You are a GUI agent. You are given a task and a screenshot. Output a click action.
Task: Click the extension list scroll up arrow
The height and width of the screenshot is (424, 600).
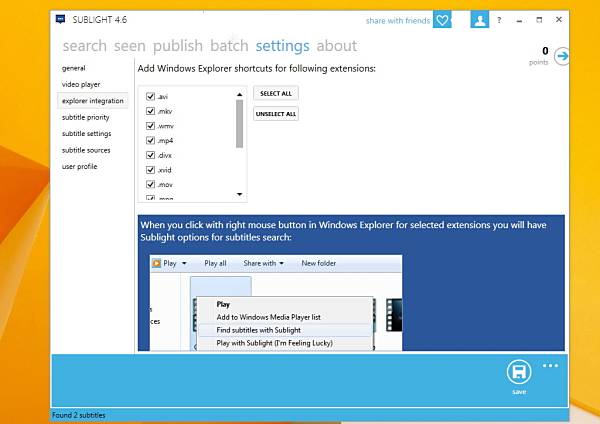pos(240,95)
